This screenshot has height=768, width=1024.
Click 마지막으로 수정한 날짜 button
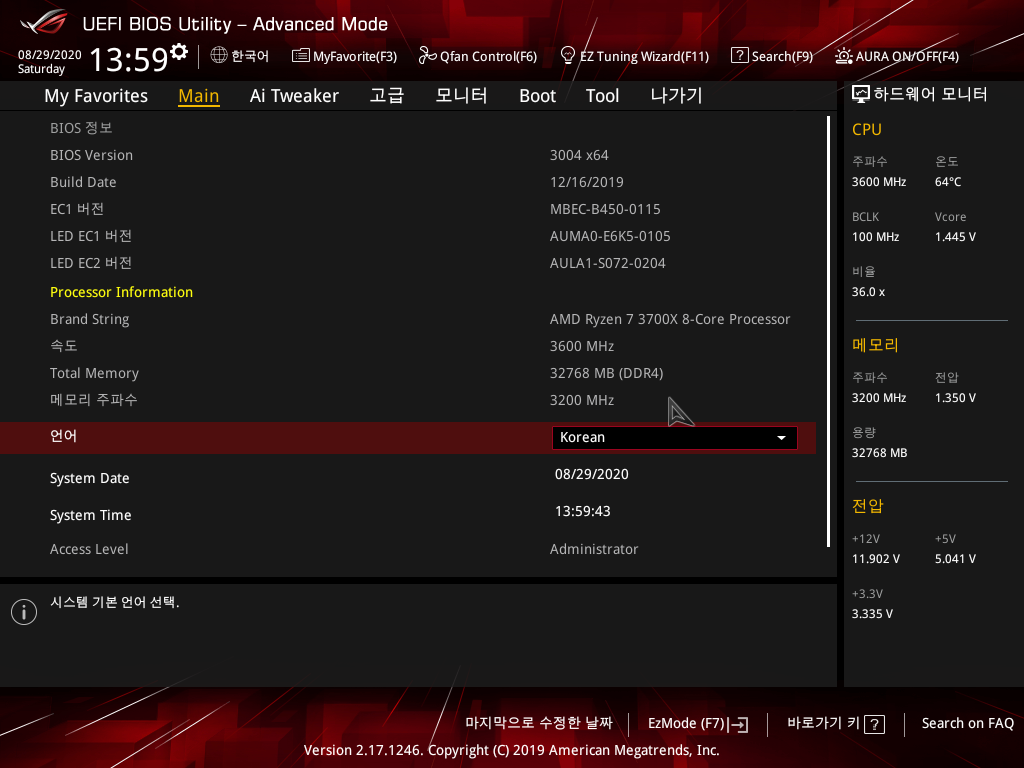539,723
